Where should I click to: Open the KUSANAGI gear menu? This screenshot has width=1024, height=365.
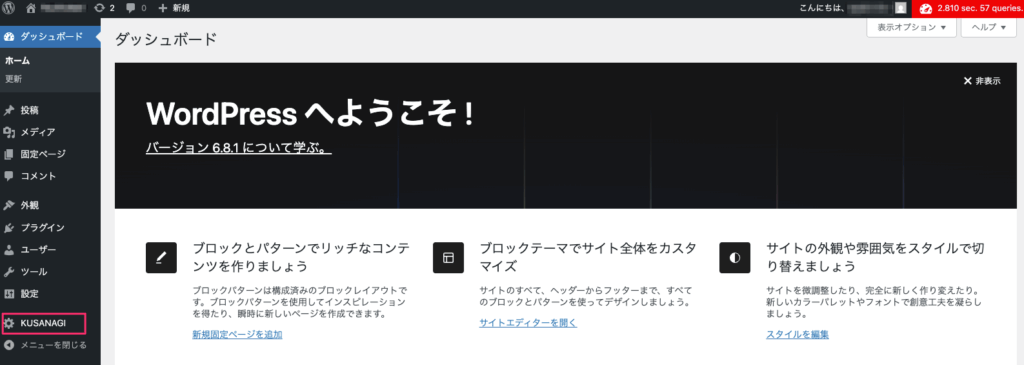(44, 323)
